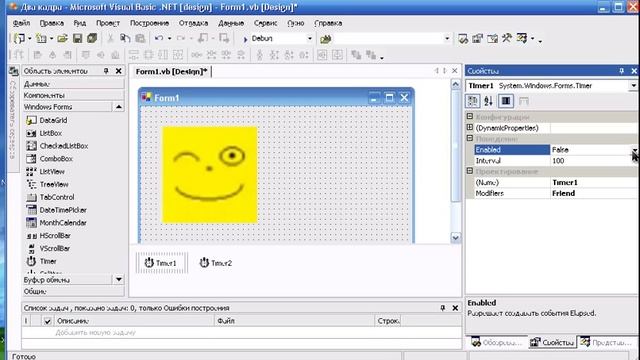Expand the DynamicProperties node
Image resolution: width=640 pixels, height=360 pixels.
(470, 127)
